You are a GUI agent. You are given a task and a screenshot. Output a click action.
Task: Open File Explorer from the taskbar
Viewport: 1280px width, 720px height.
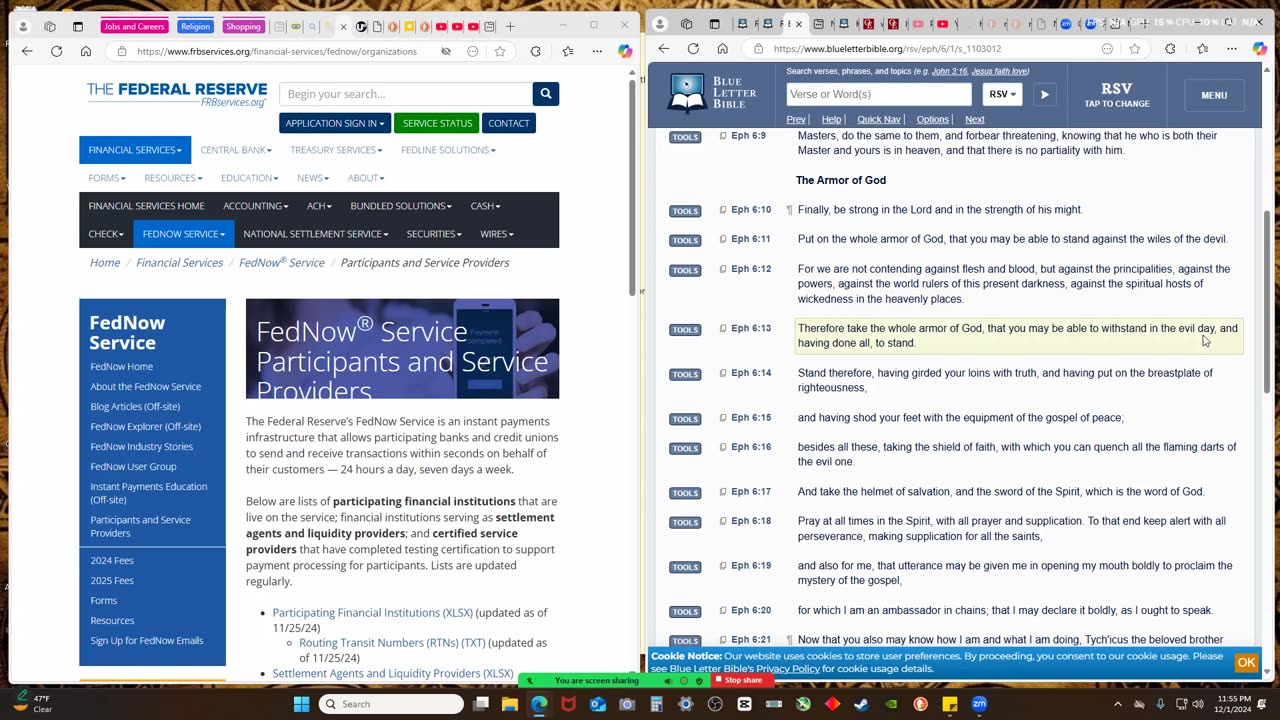(x=510, y=704)
